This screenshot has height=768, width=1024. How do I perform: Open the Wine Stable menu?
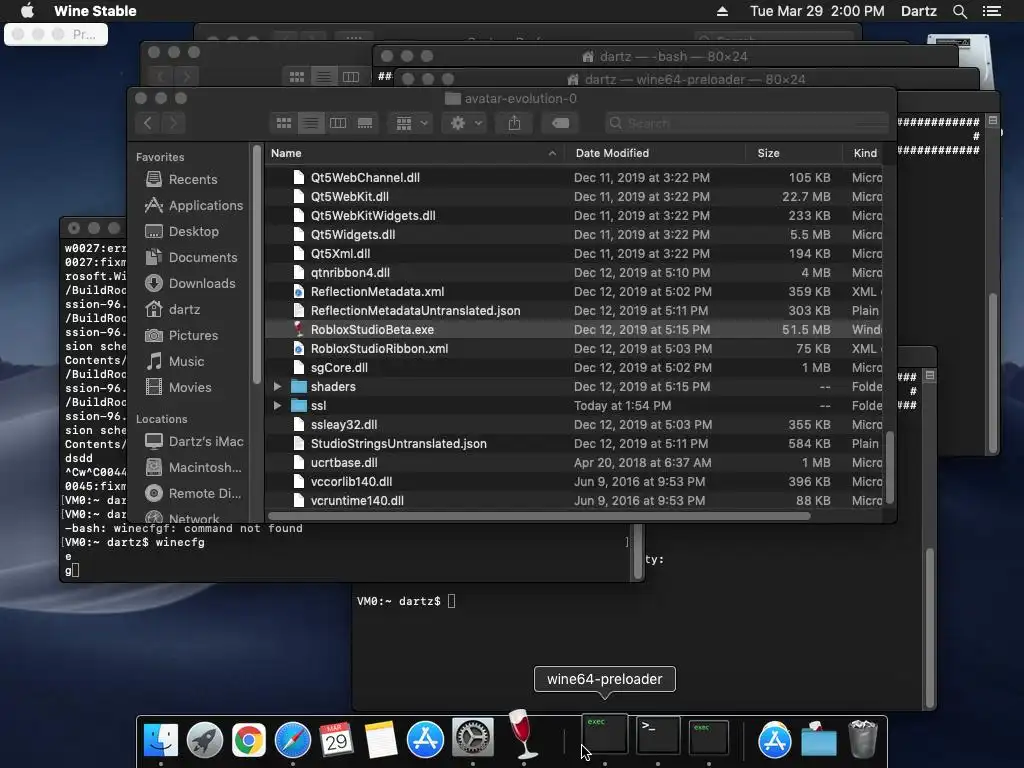point(95,10)
